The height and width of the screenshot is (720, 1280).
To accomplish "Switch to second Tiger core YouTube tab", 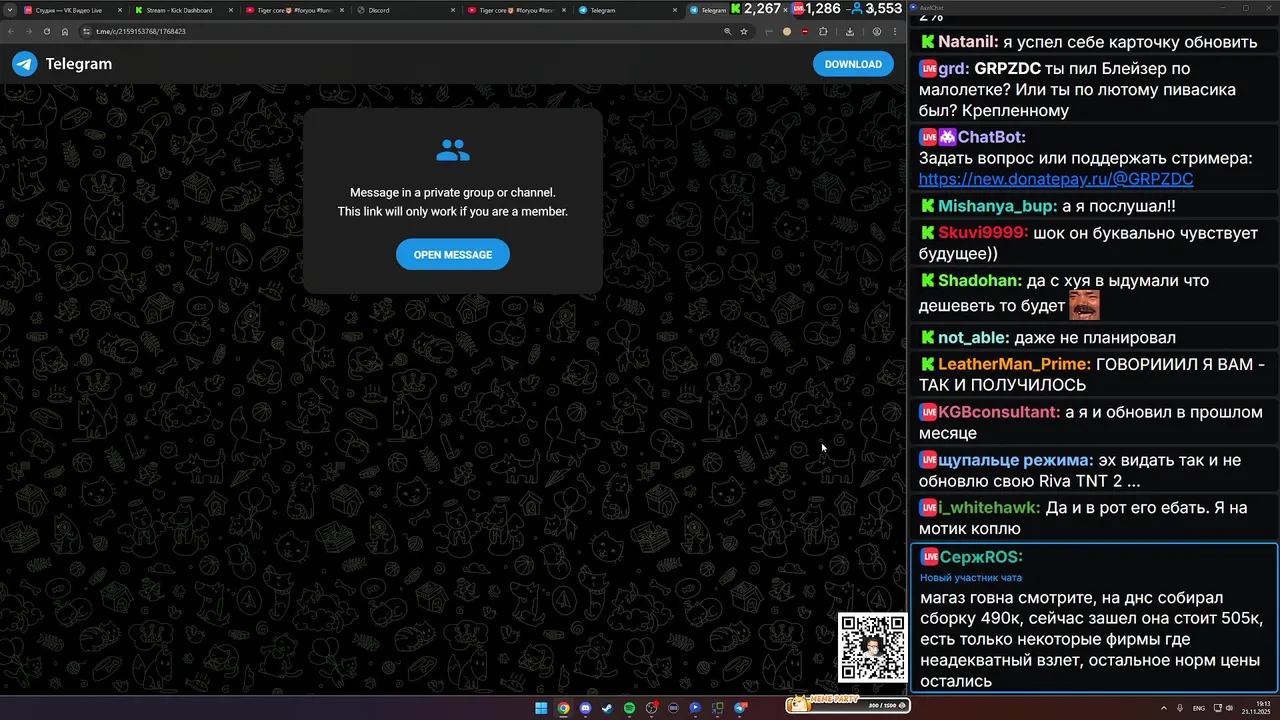I will 515,10.
